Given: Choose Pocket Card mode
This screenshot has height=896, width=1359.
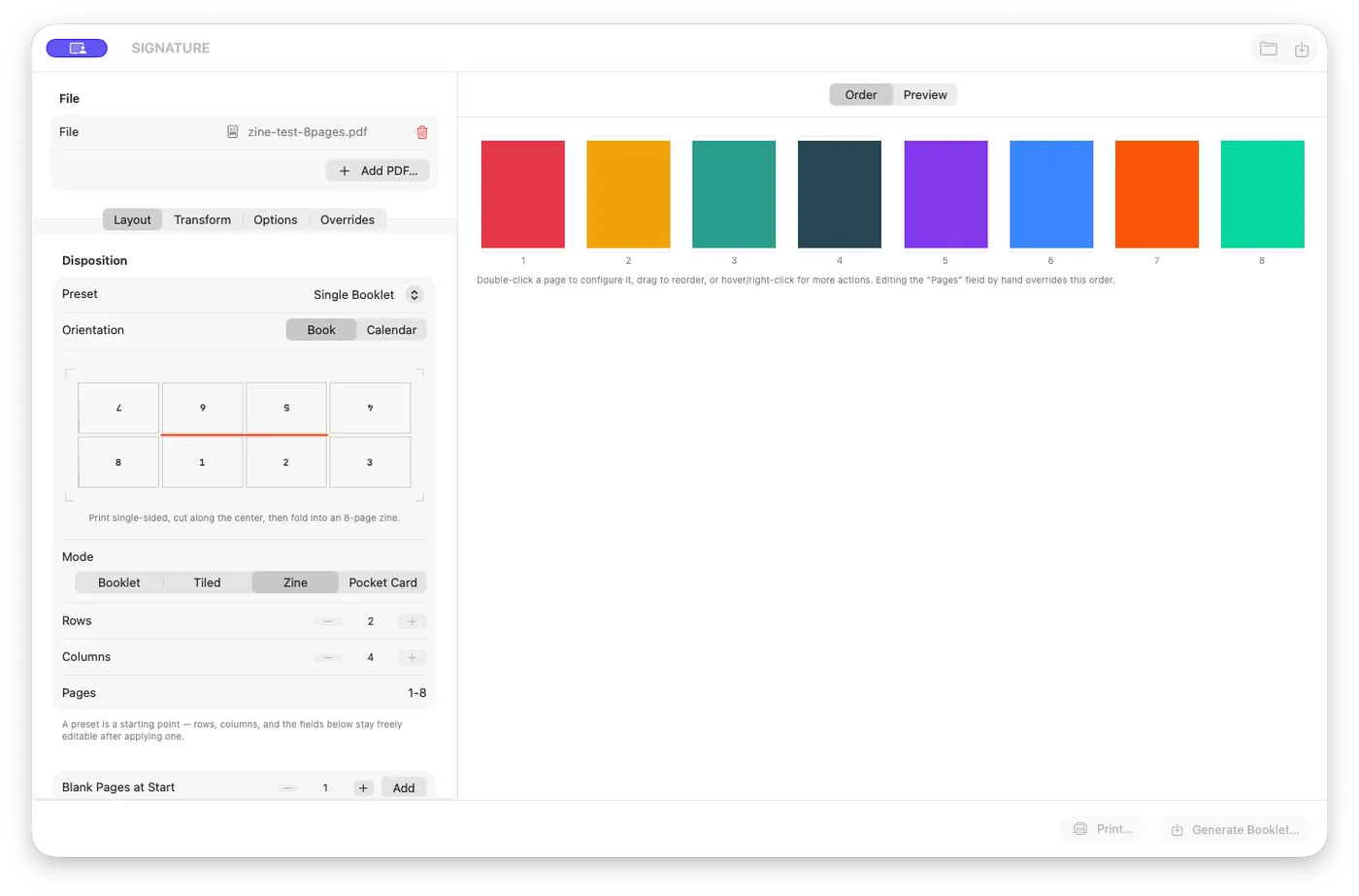Looking at the screenshot, I should 382,582.
